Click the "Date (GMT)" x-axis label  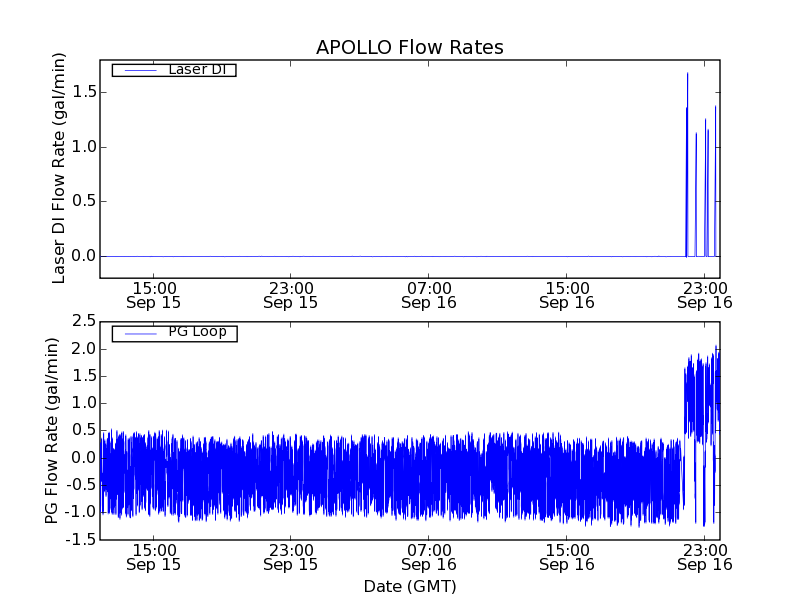click(x=410, y=586)
